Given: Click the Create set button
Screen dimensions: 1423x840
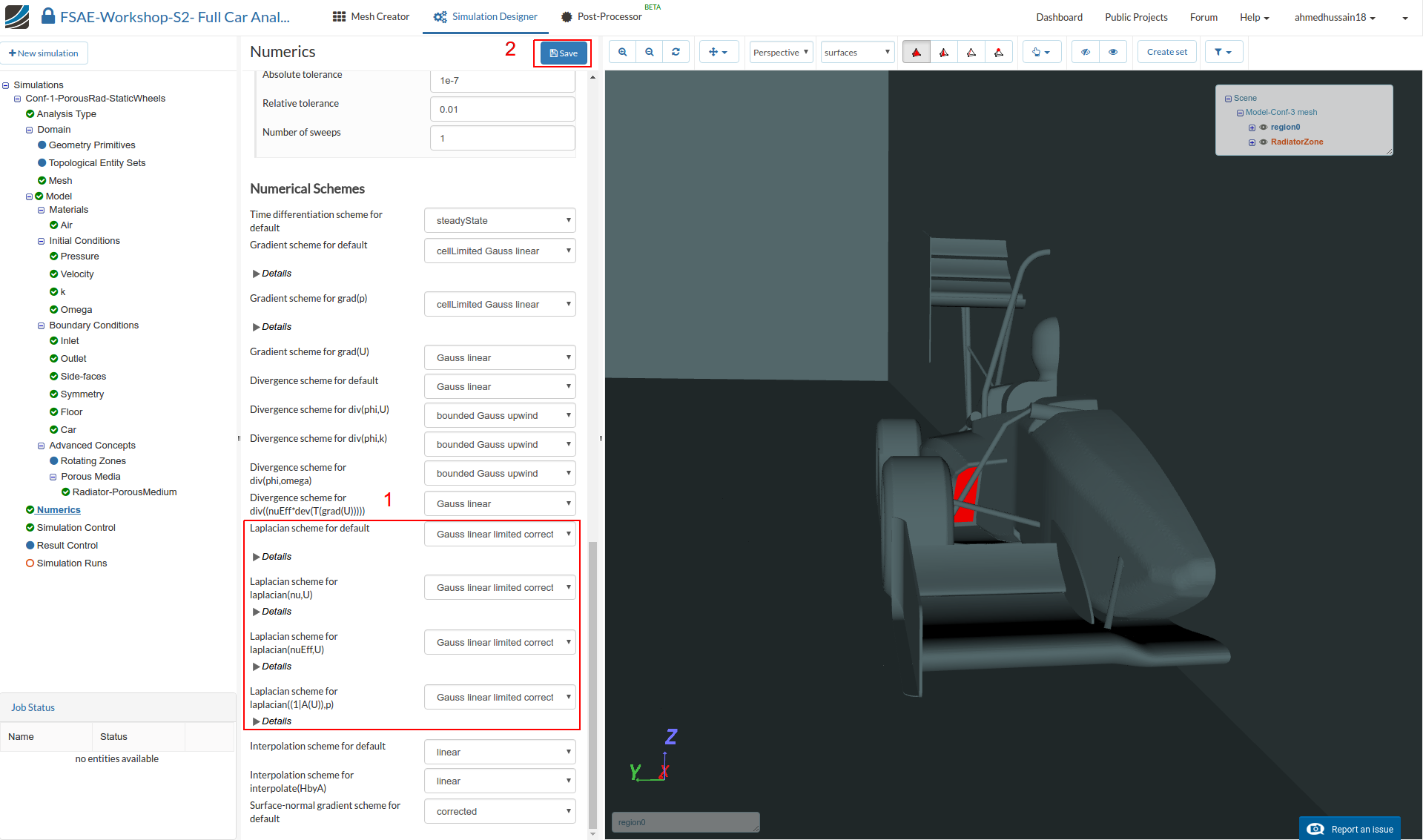Looking at the screenshot, I should (1166, 52).
